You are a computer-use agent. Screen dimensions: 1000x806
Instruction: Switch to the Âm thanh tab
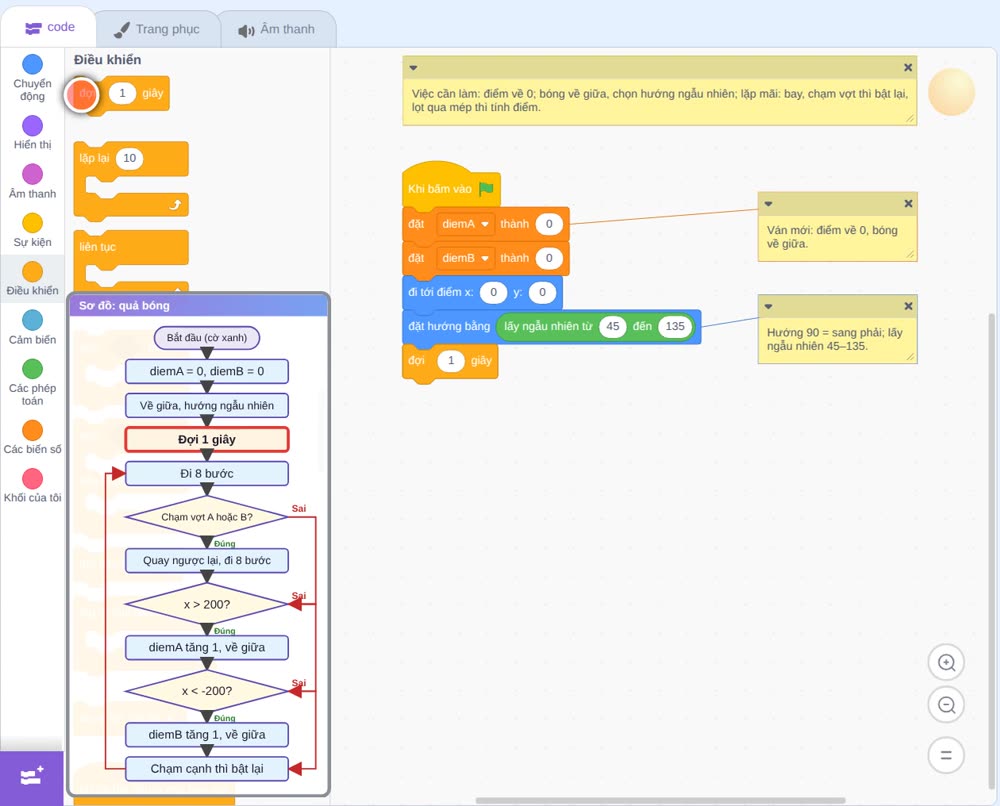pos(277,29)
